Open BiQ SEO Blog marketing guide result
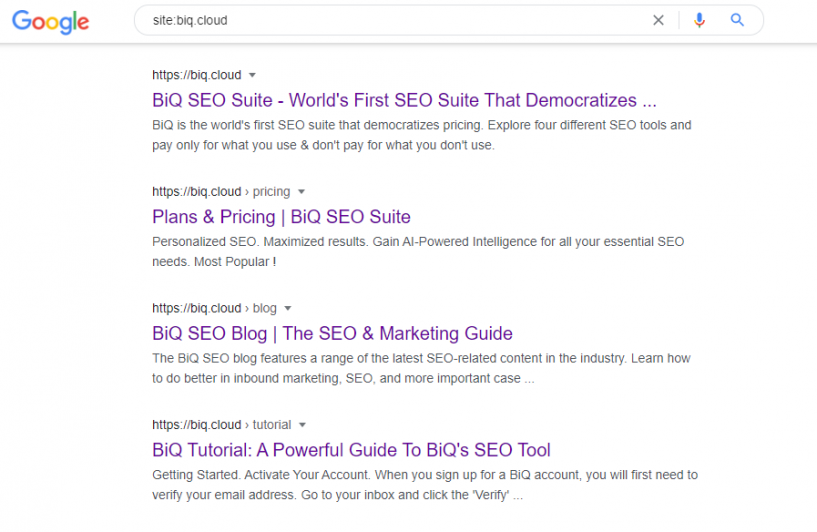817x532 pixels. (332, 333)
